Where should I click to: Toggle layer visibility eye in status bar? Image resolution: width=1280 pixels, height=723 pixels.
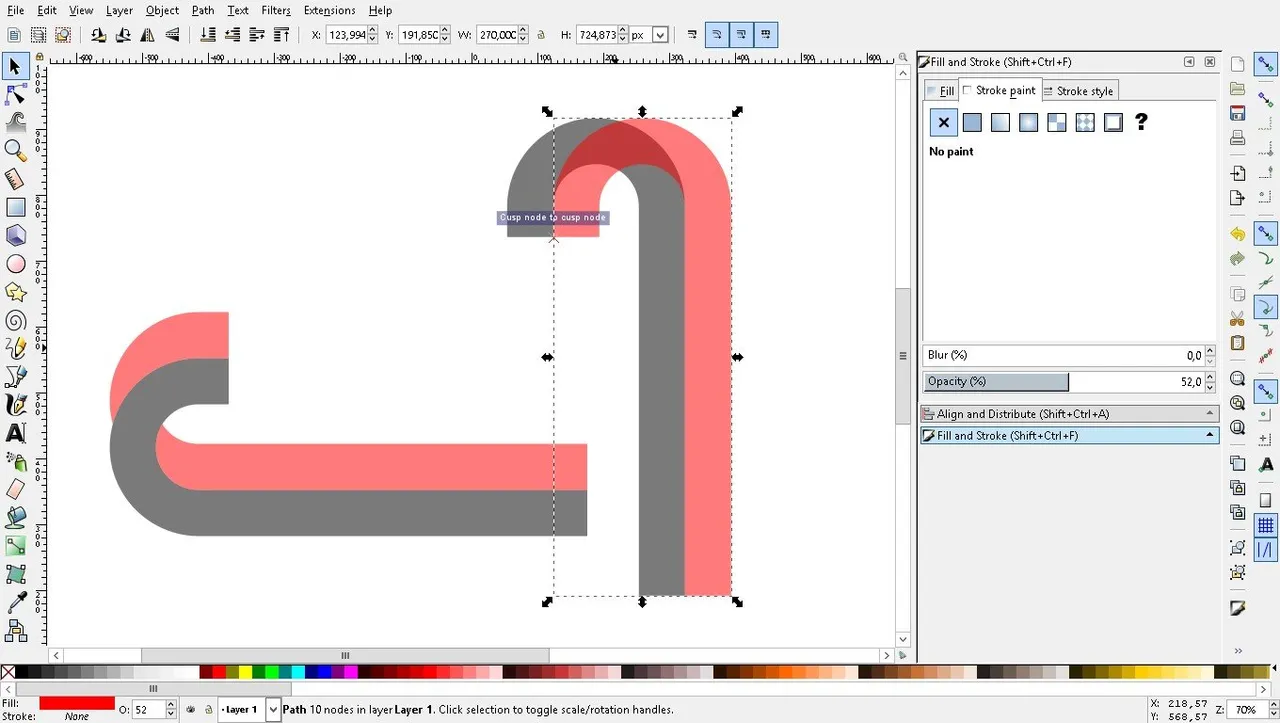click(191, 710)
